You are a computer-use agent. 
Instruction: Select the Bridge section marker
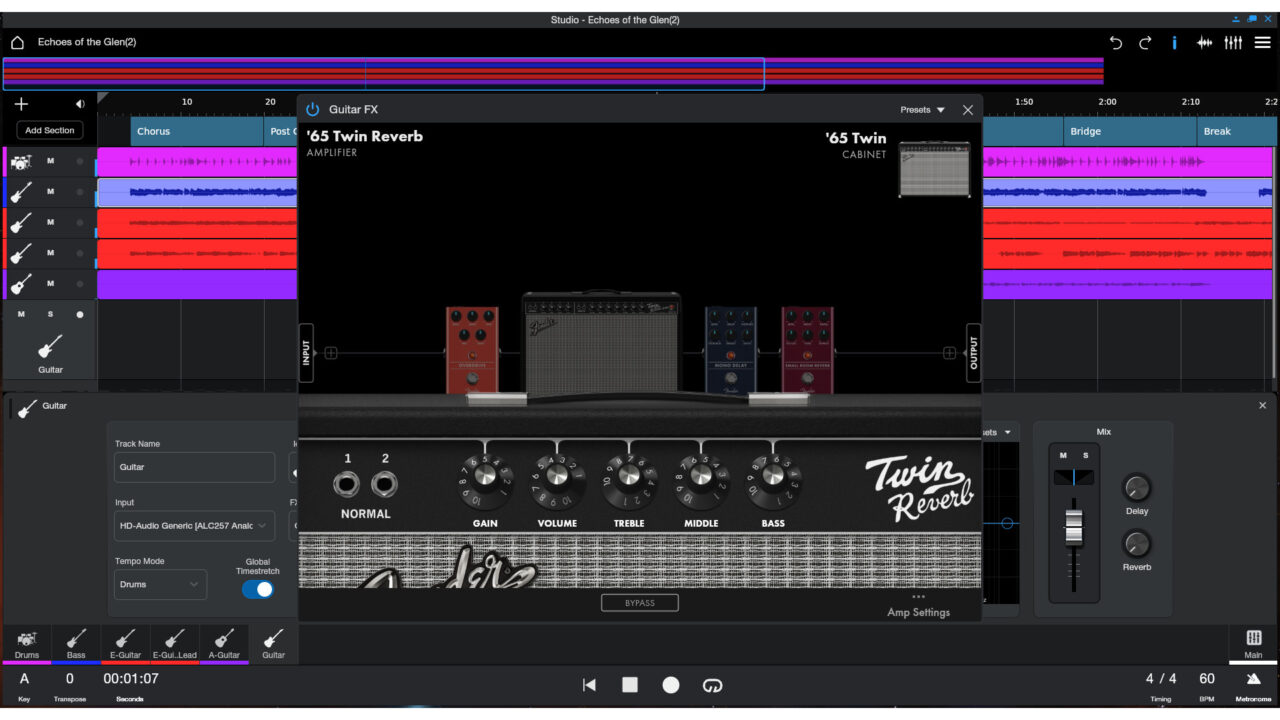[1130, 131]
